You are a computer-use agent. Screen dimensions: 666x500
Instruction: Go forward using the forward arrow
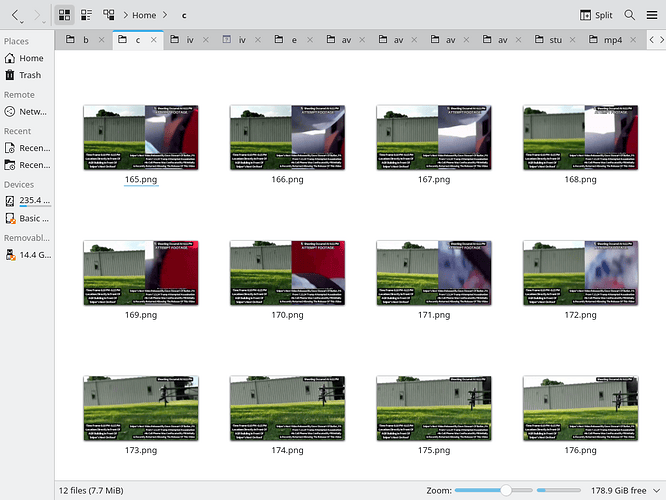[37, 15]
